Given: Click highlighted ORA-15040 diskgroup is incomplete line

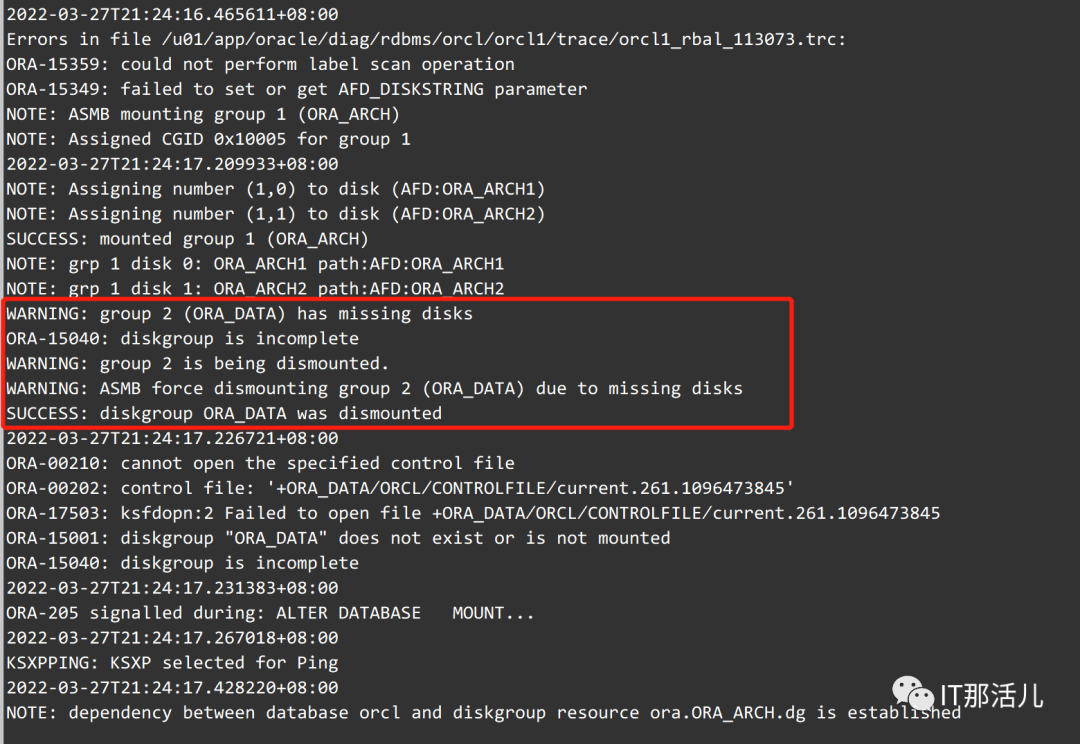Looking at the screenshot, I should [183, 338].
